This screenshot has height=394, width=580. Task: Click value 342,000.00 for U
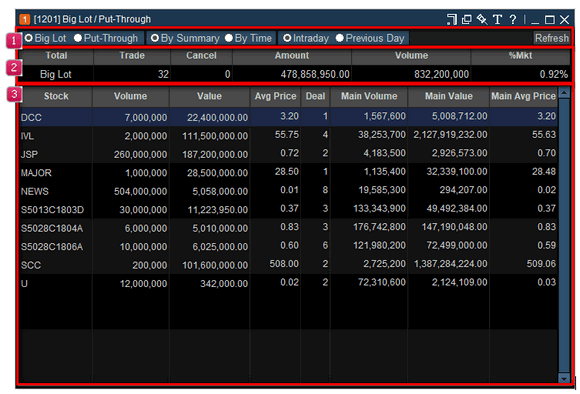(224, 284)
